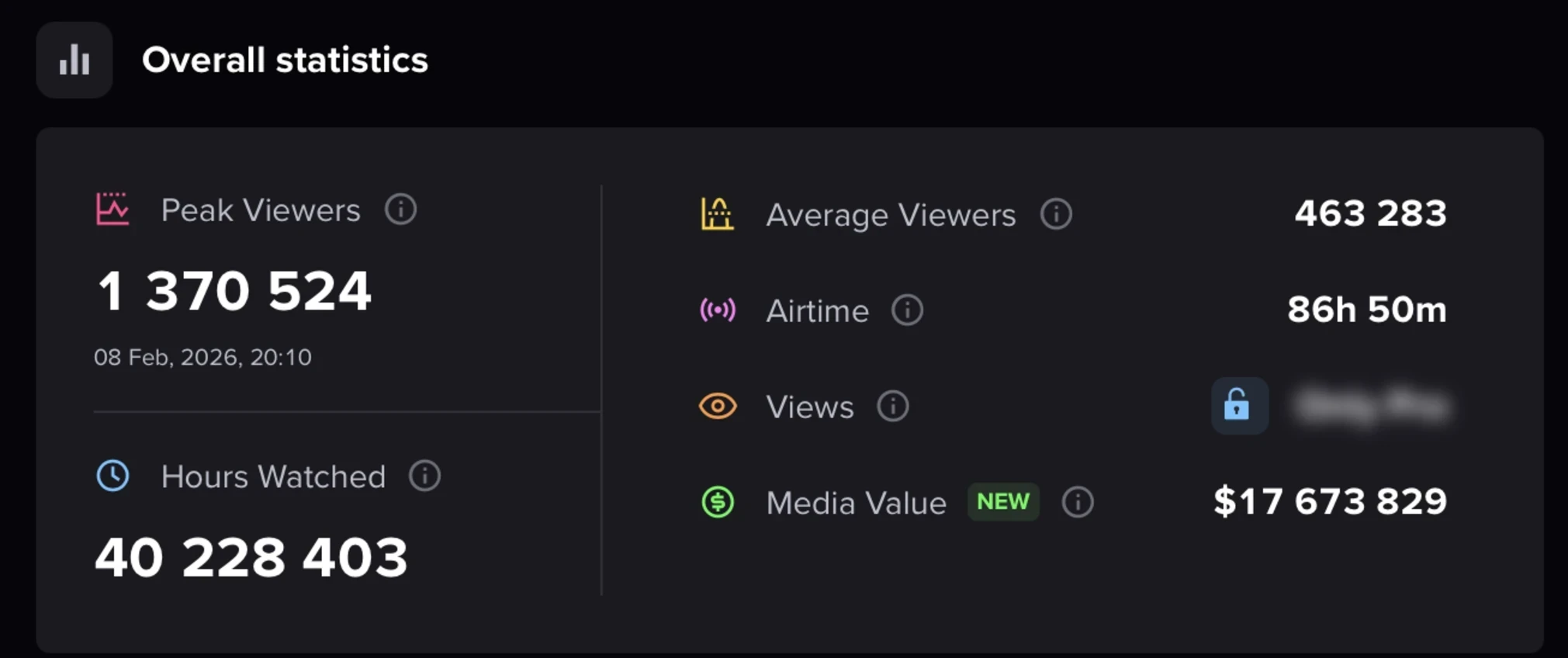This screenshot has height=658, width=1568.
Task: Click the bar chart icon beside Overall statistics
Action: pos(74,60)
